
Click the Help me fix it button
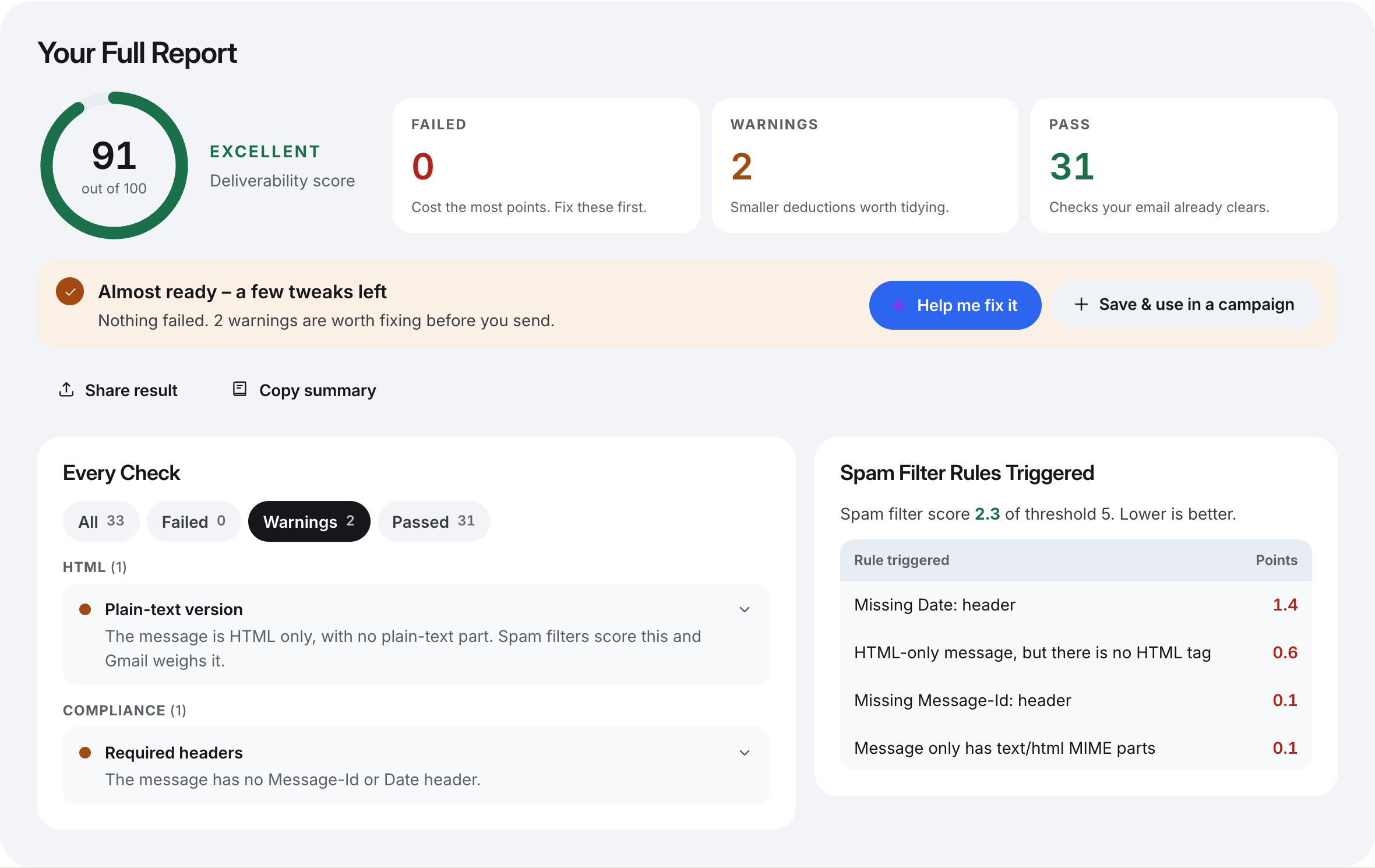[955, 305]
